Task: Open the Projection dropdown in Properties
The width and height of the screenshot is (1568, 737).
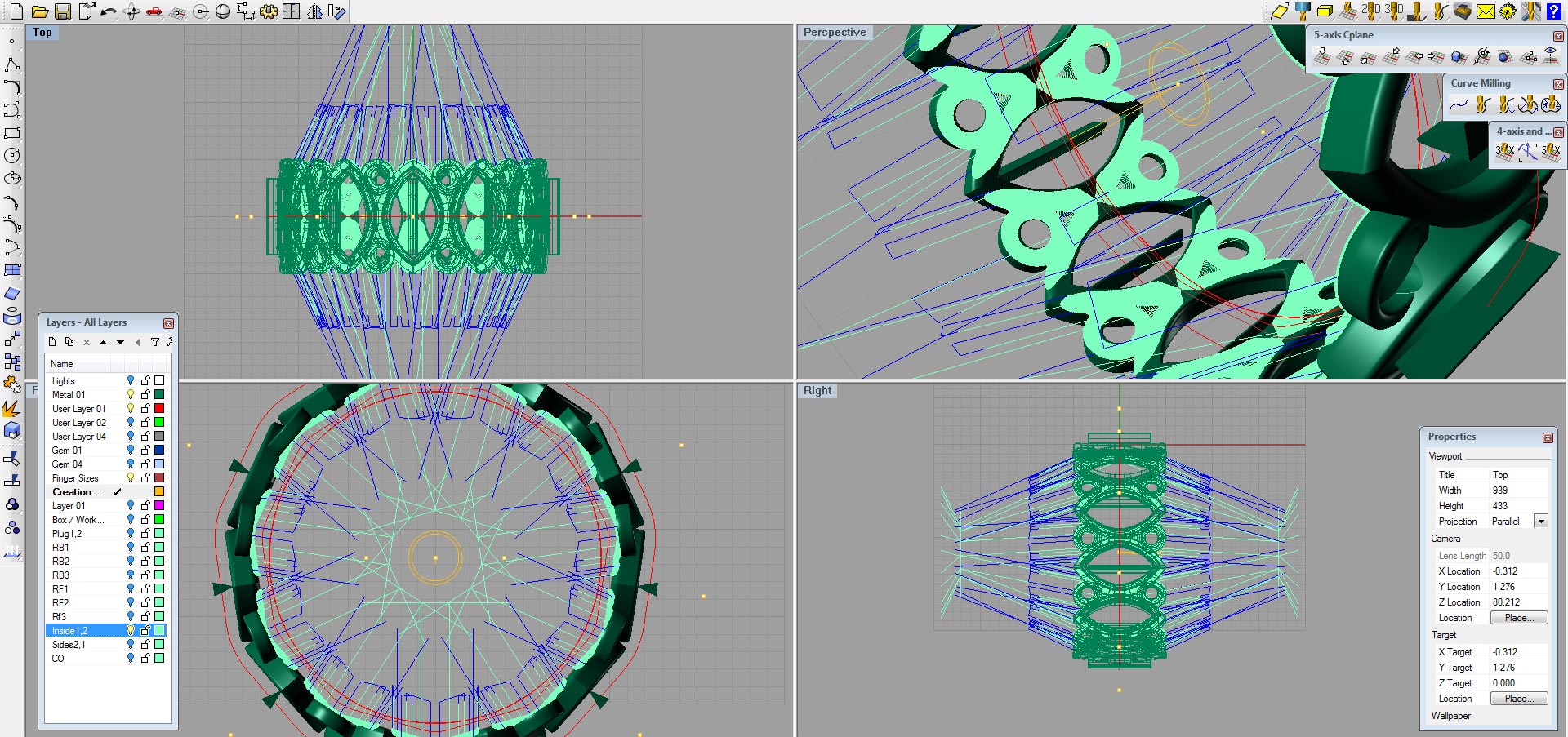Action: [x=1541, y=522]
